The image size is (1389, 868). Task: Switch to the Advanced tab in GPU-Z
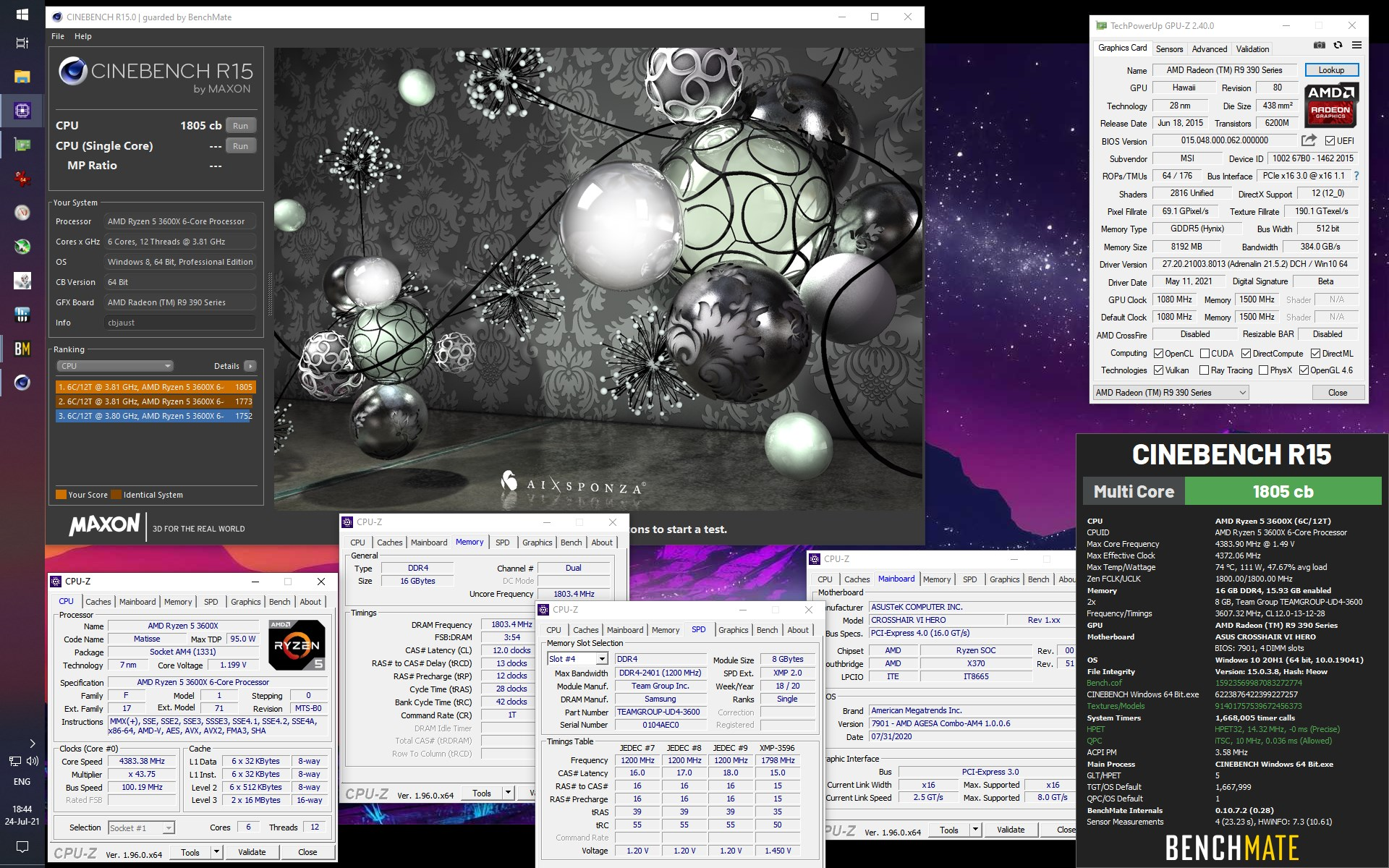pyautogui.click(x=1210, y=48)
